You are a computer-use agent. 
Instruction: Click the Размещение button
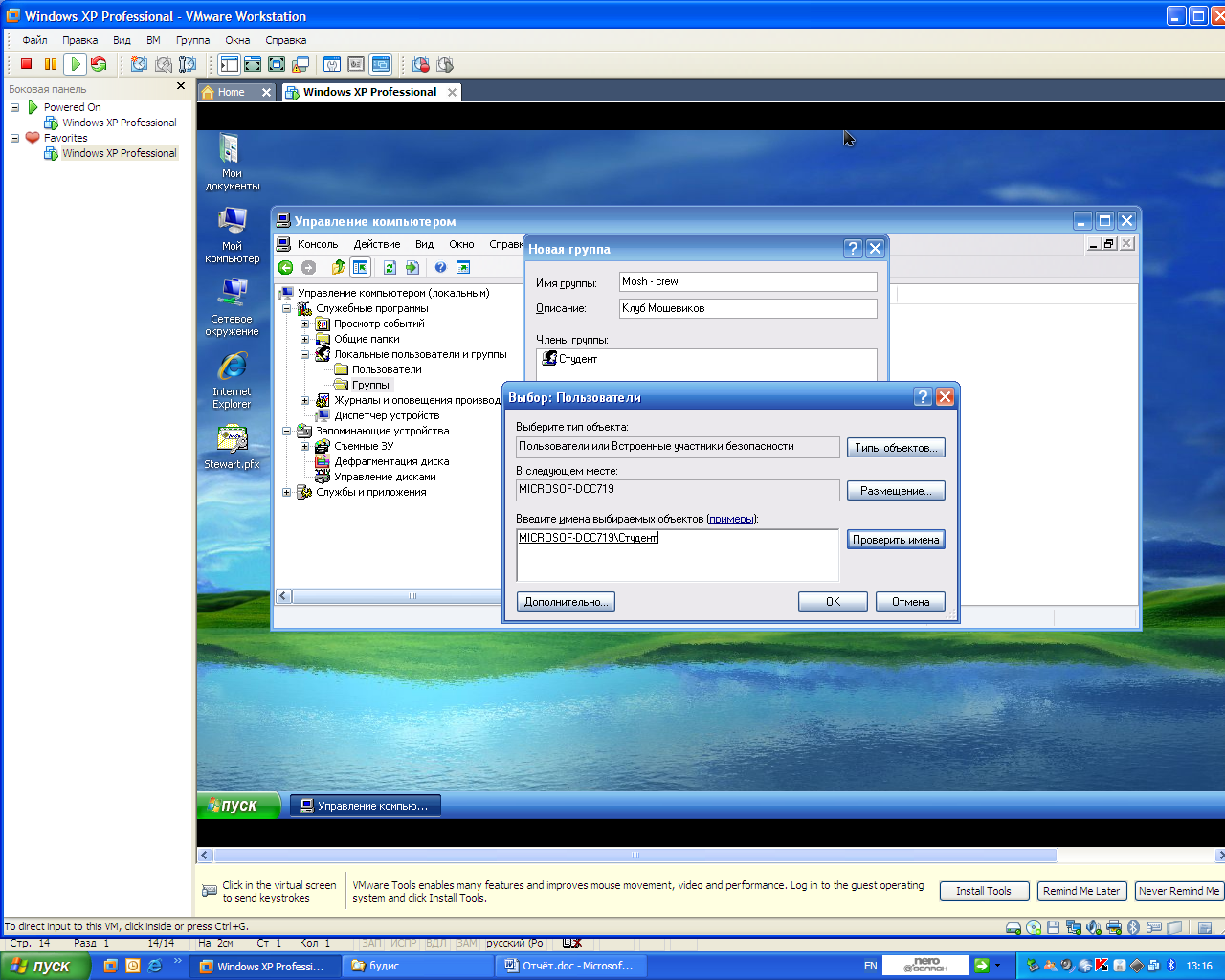coord(896,491)
